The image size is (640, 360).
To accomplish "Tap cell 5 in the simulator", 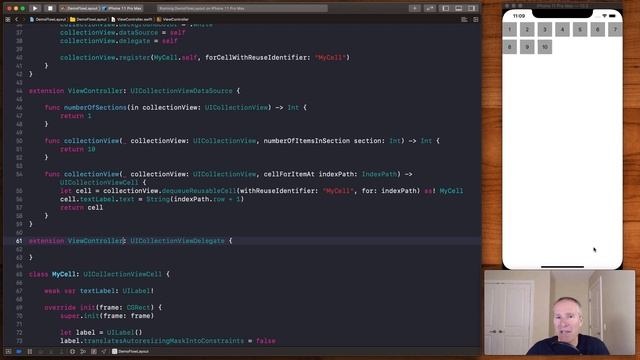I will [x=580, y=29].
